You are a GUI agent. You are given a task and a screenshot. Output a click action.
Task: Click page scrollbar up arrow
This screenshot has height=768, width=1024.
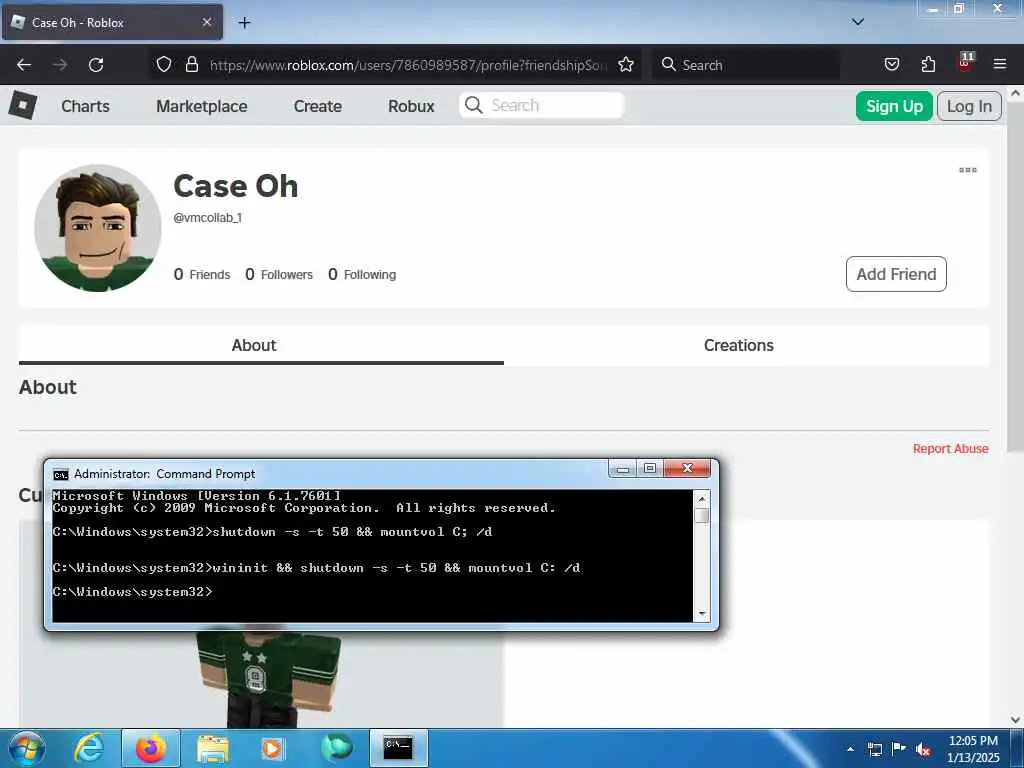1015,93
